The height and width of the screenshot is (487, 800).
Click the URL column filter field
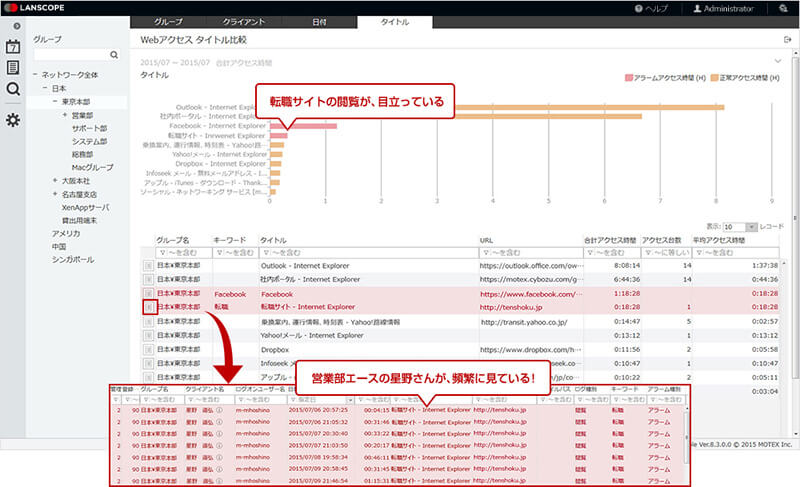pos(531,252)
